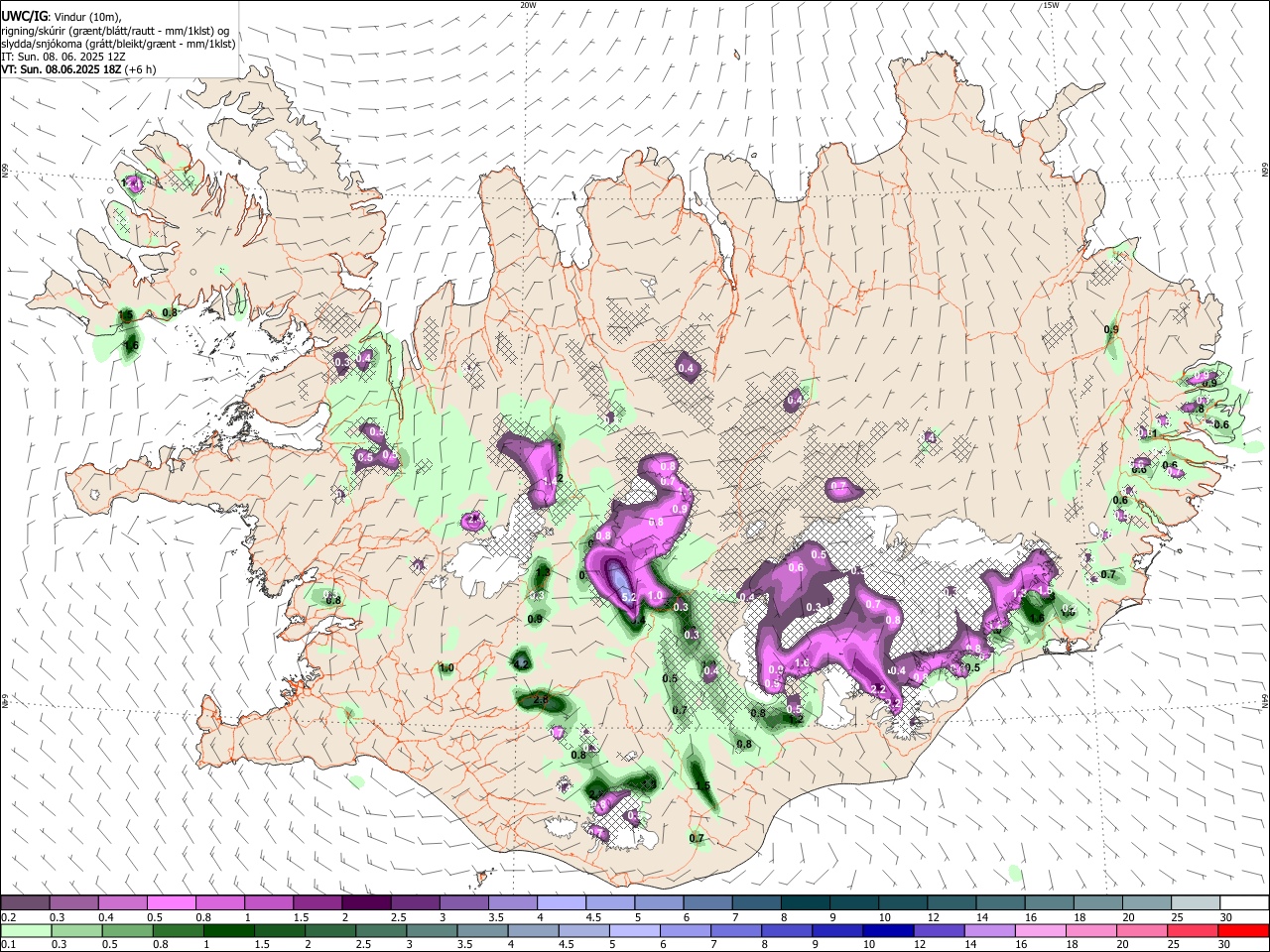Click the UWC/IG Vindur (10m) title text
The height and width of the screenshot is (952, 1270).
pos(61,16)
